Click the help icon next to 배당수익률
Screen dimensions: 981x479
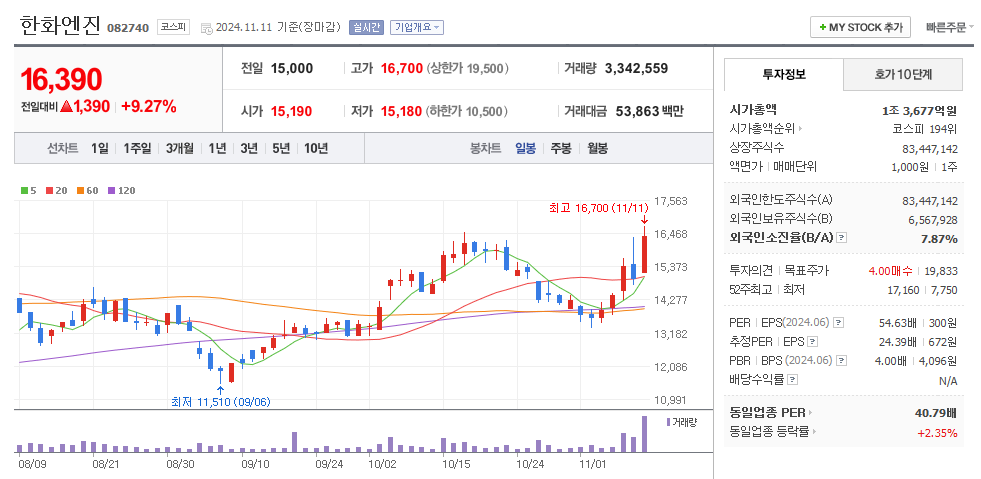click(792, 380)
